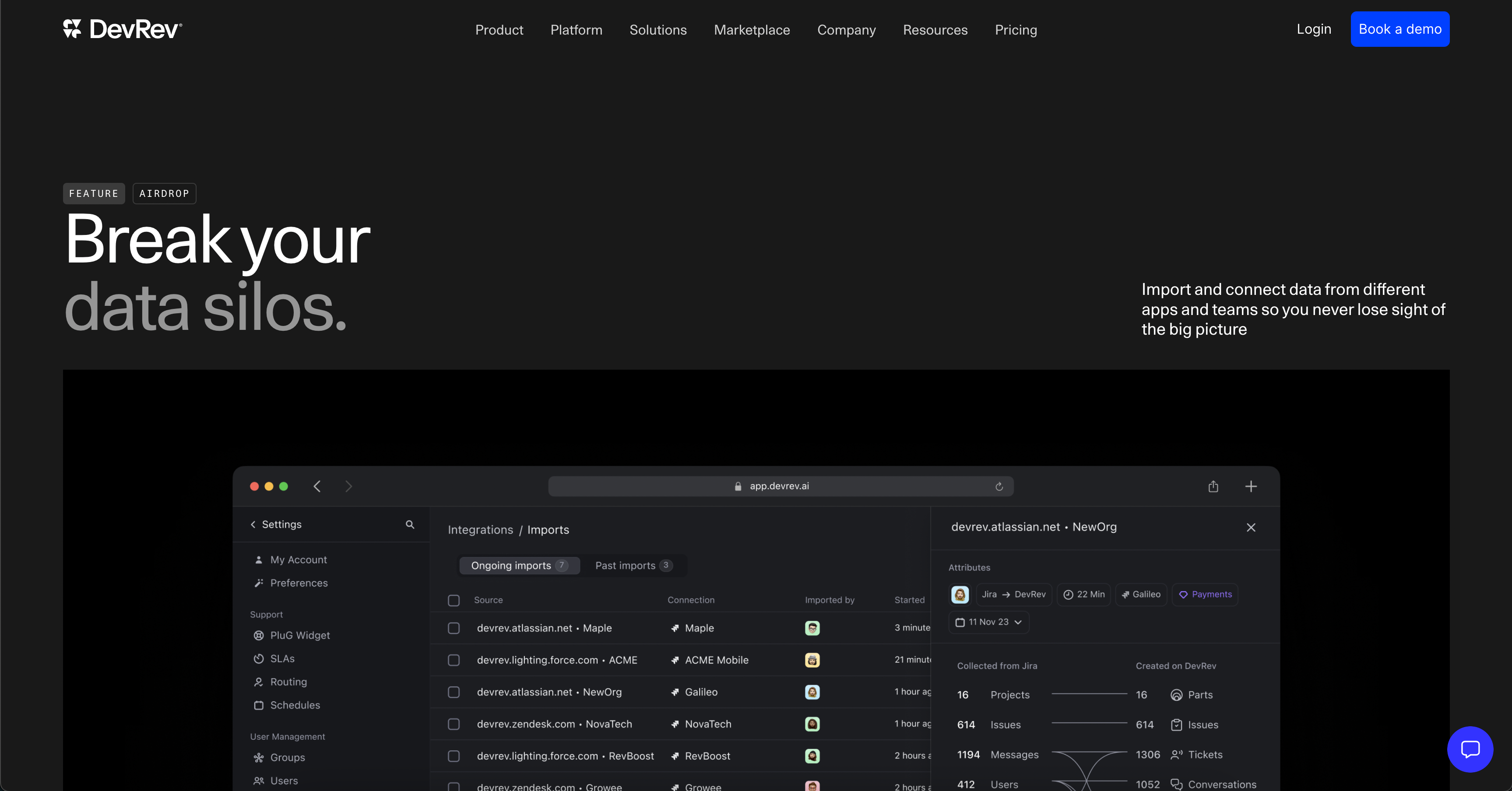Screen dimensions: 1512x791
Task: Click the Groups icon
Action: point(258,758)
